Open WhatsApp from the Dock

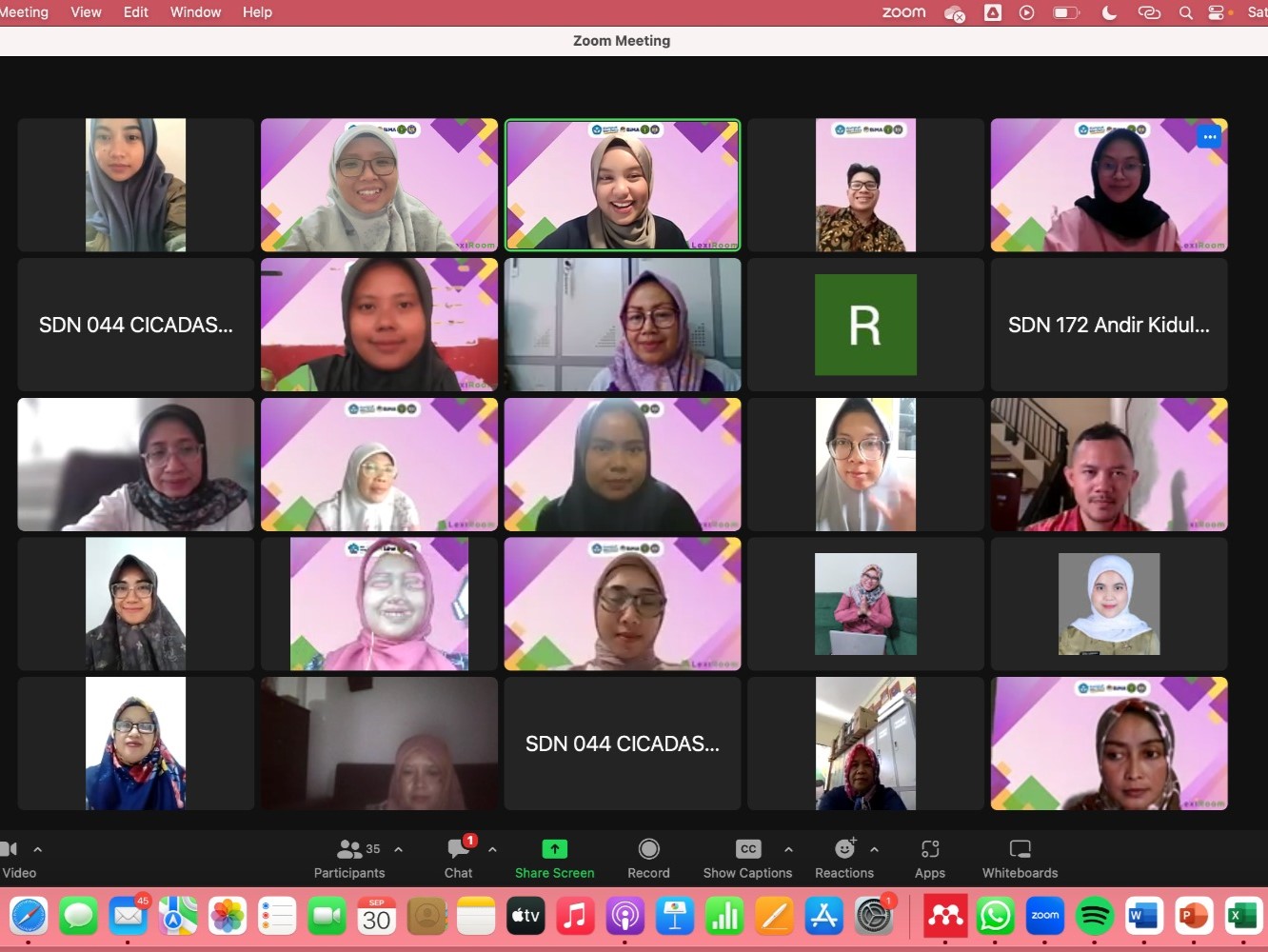(x=995, y=916)
